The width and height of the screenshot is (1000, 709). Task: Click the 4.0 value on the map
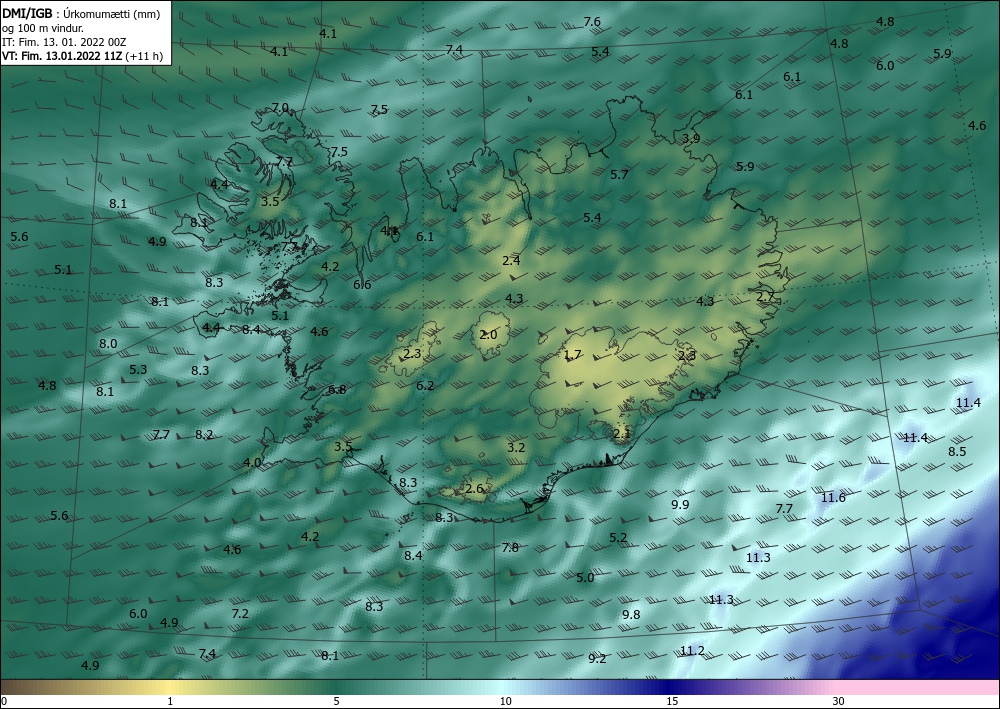point(252,462)
